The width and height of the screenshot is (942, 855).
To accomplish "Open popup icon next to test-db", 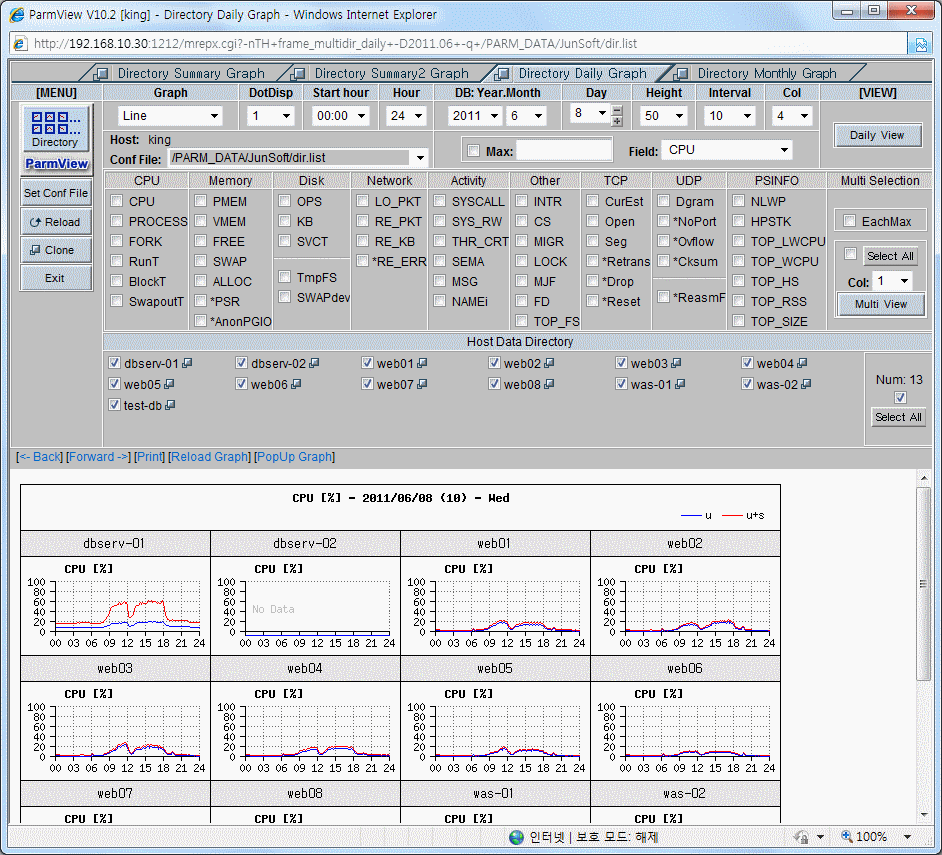I will point(170,405).
